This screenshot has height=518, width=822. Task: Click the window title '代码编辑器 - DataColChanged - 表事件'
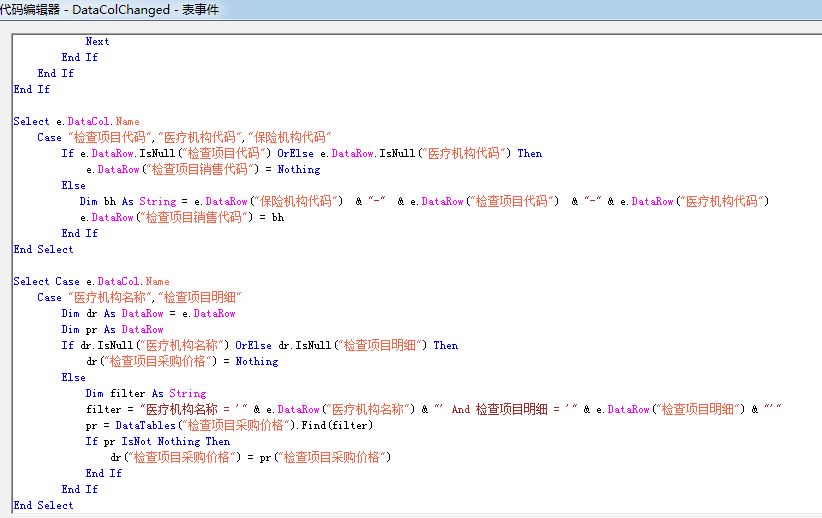click(110, 9)
